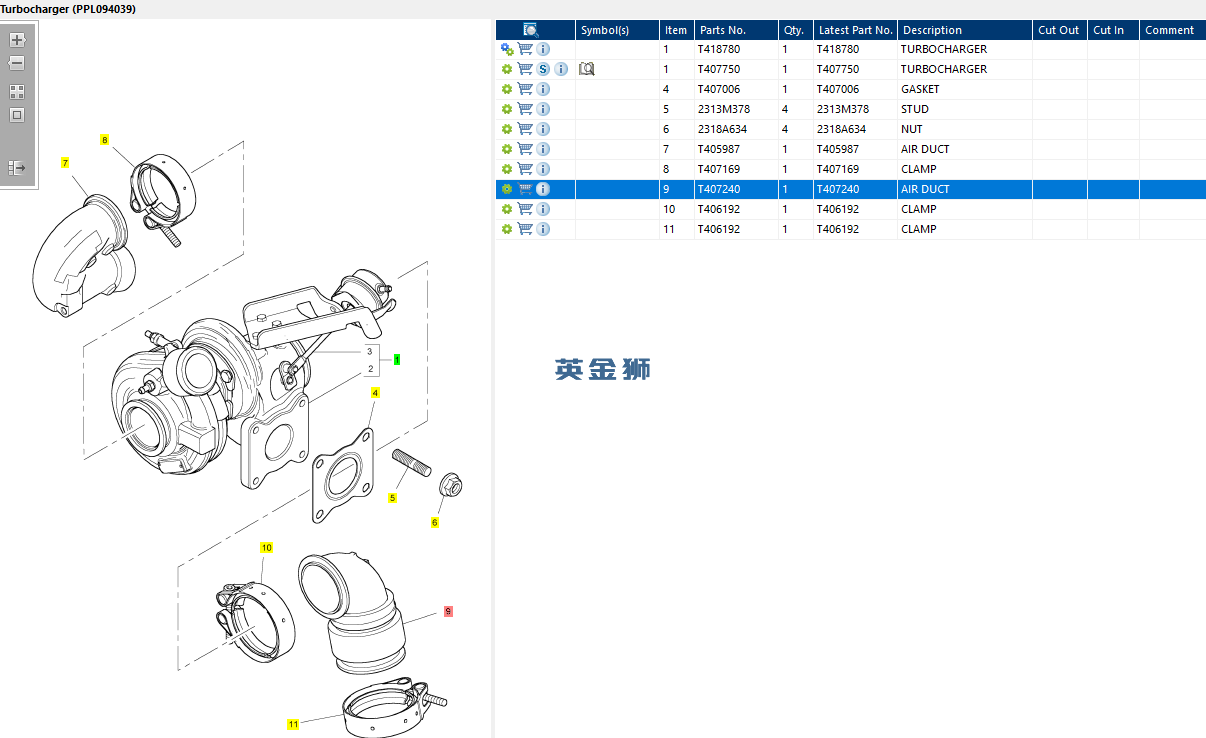
Task: Open info for item 11 CLAMP
Action: [543, 229]
